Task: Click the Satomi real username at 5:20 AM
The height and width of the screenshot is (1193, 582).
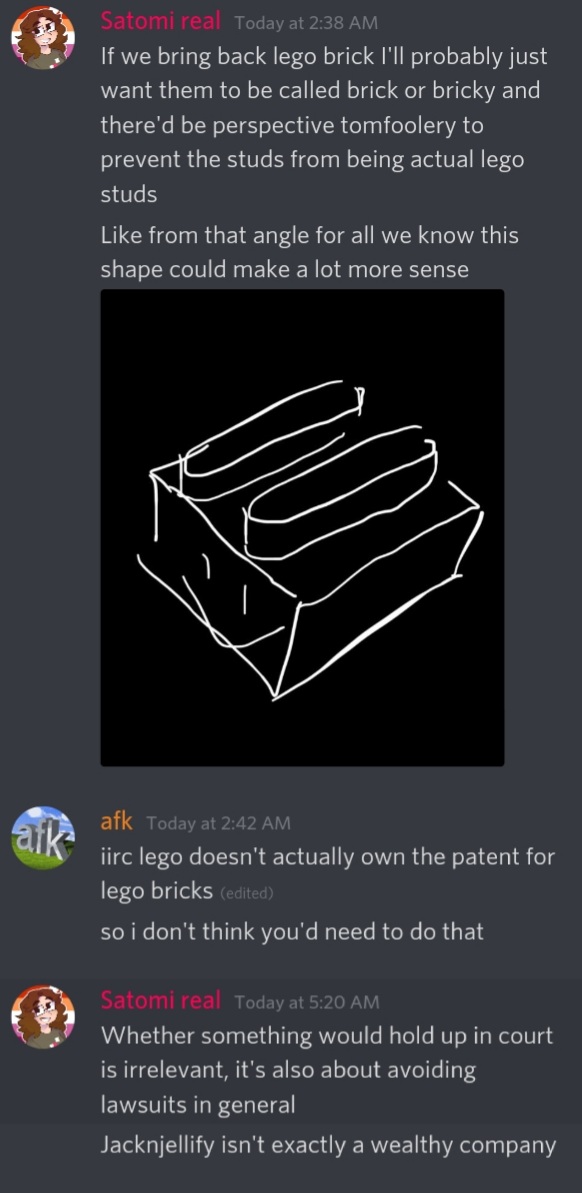Action: (161, 1001)
